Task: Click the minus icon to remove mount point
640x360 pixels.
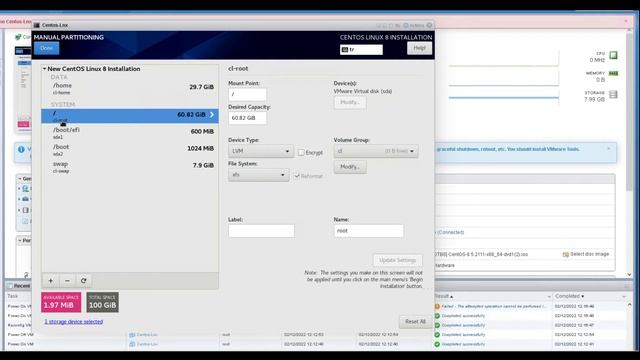Action: (x=67, y=281)
